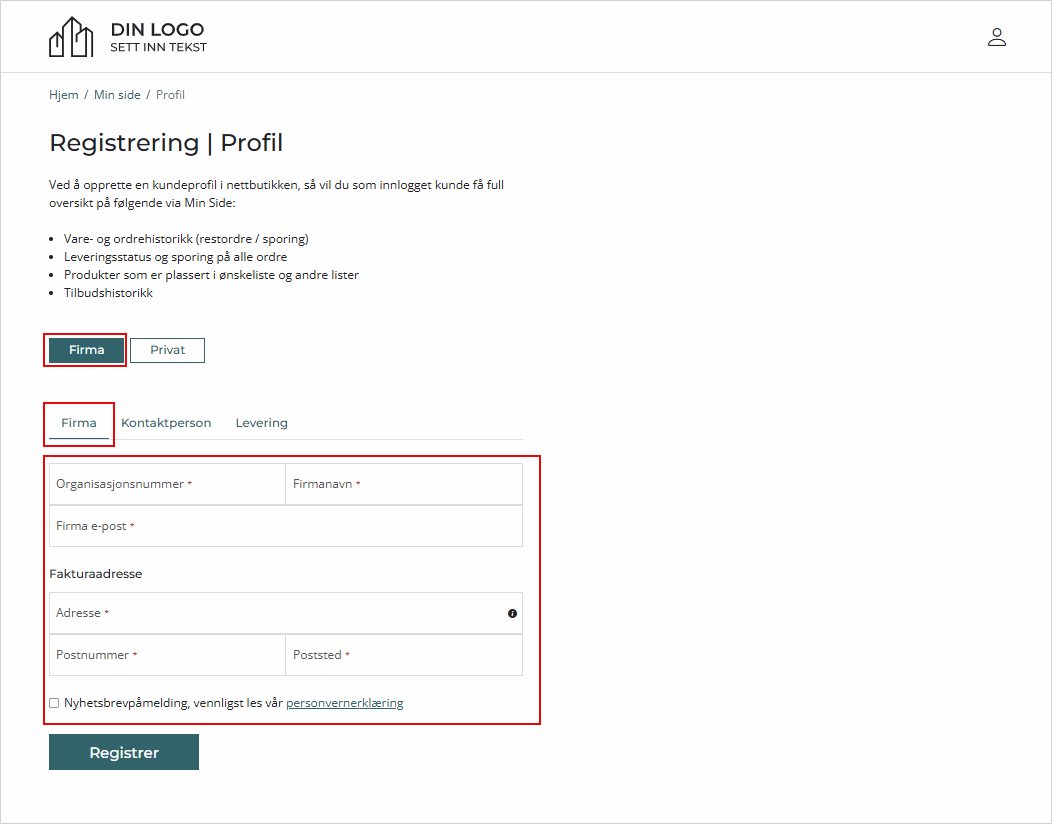The image size is (1052, 824).
Task: Select the Firma customer type button
Action: click(x=86, y=350)
